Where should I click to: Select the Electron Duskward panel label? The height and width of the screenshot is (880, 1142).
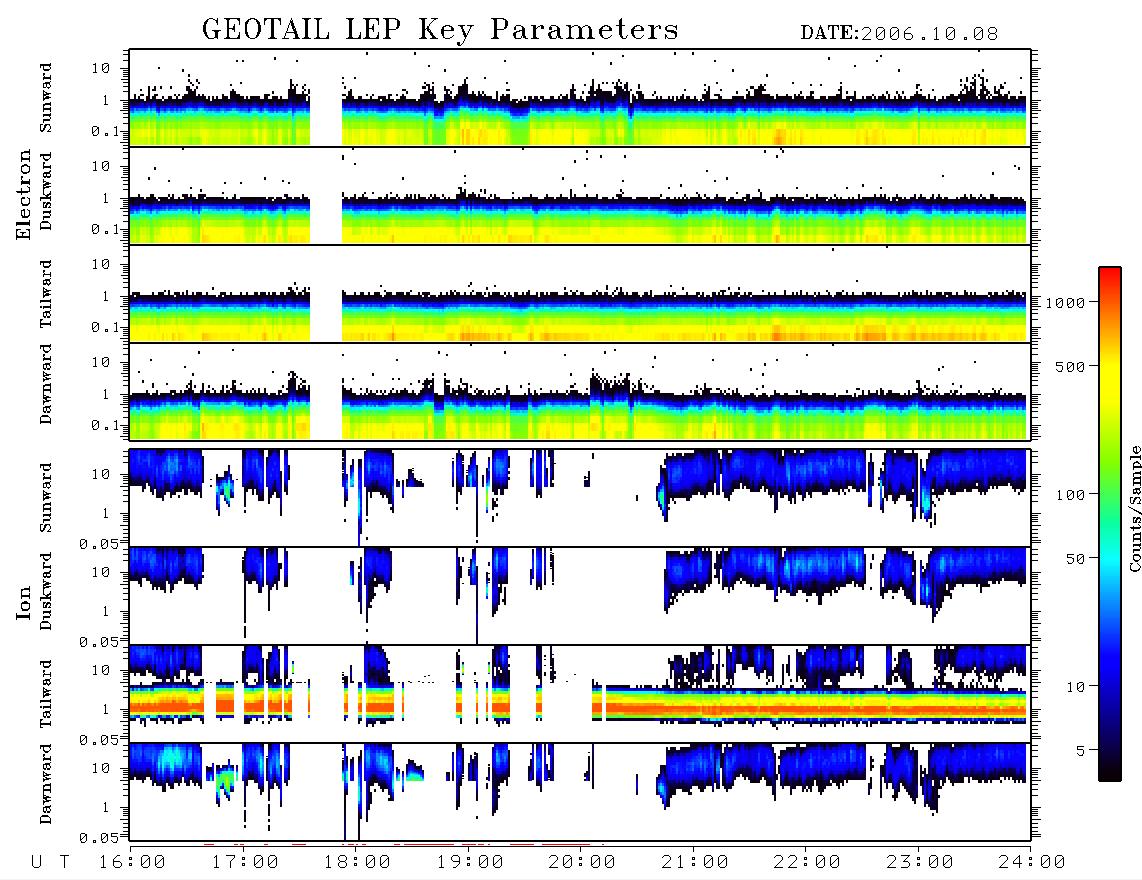pos(46,191)
